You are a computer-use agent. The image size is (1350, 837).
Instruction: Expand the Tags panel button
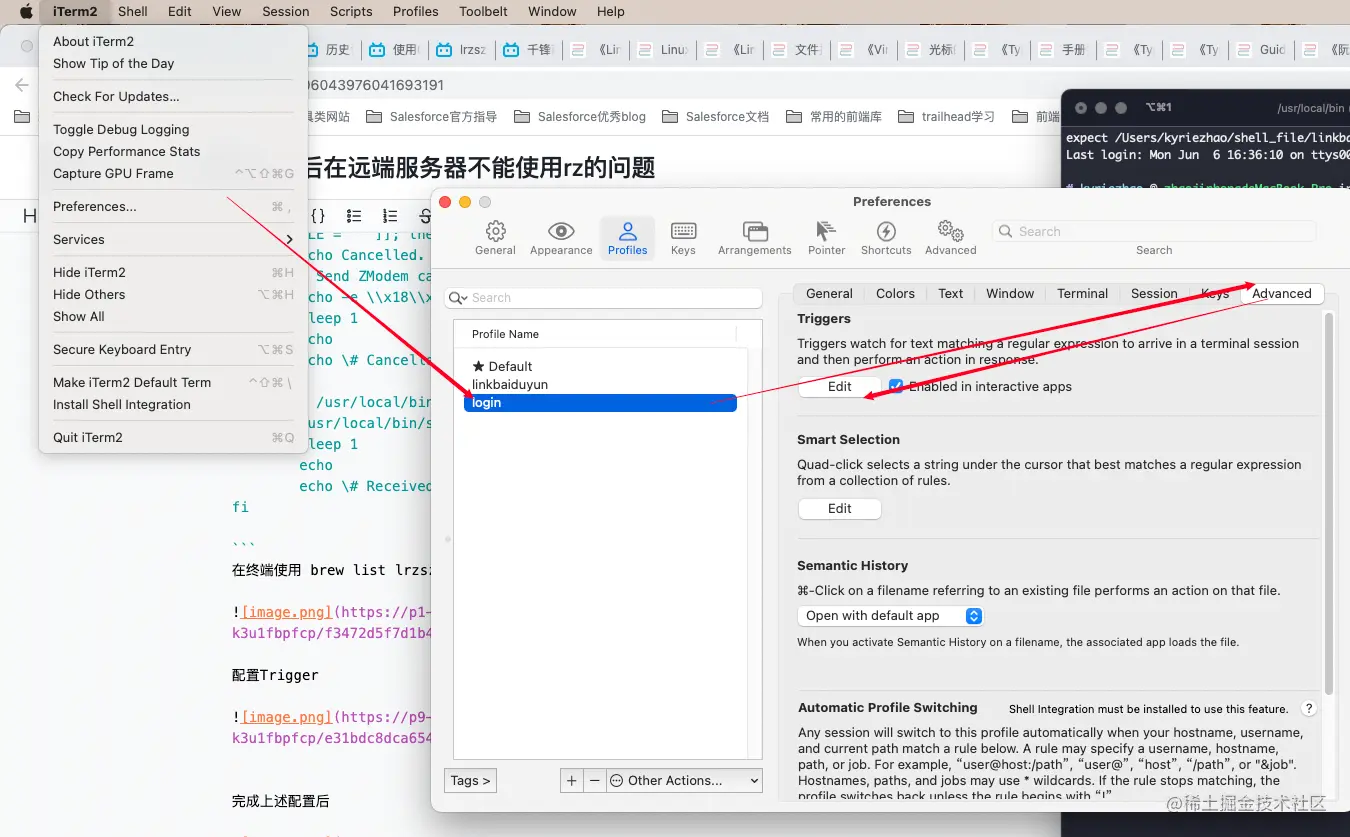coord(470,780)
